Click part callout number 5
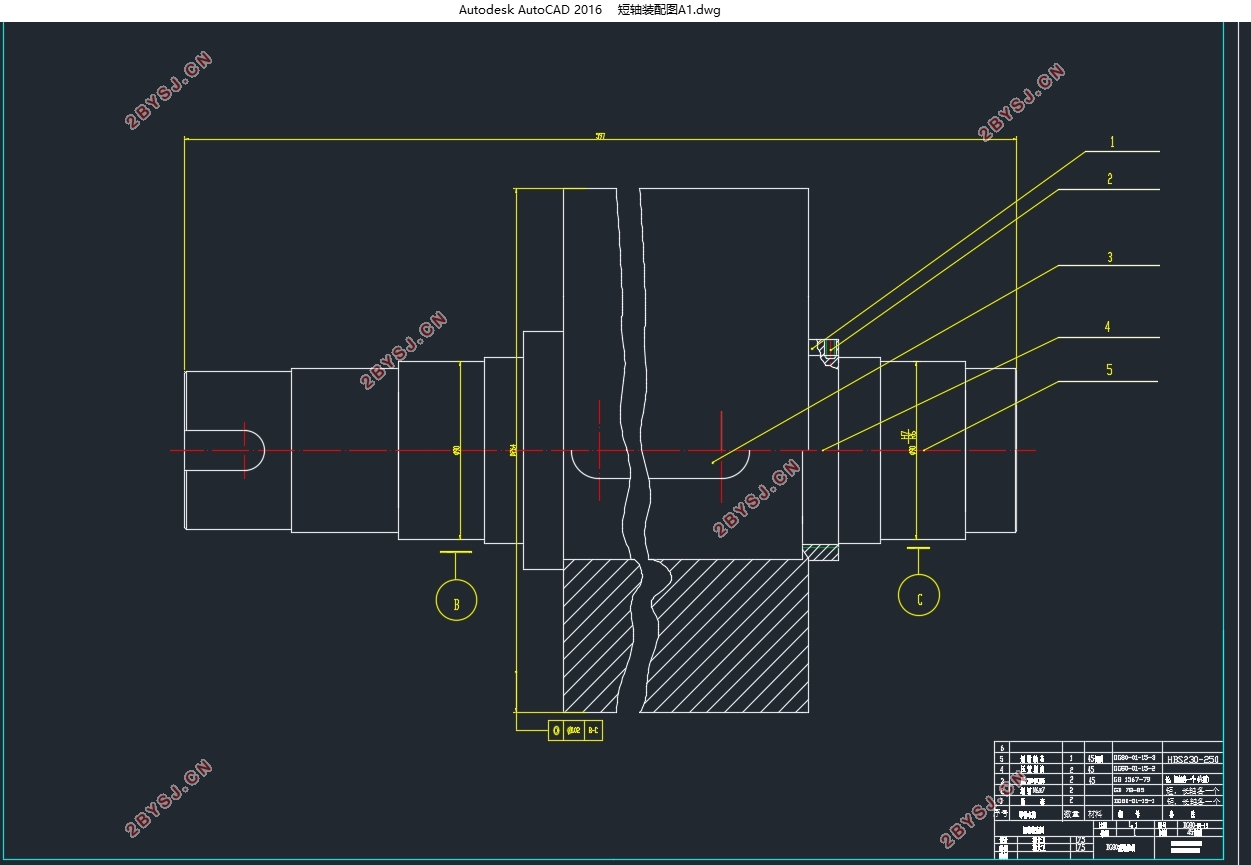This screenshot has height=865, width=1251. 1109,370
